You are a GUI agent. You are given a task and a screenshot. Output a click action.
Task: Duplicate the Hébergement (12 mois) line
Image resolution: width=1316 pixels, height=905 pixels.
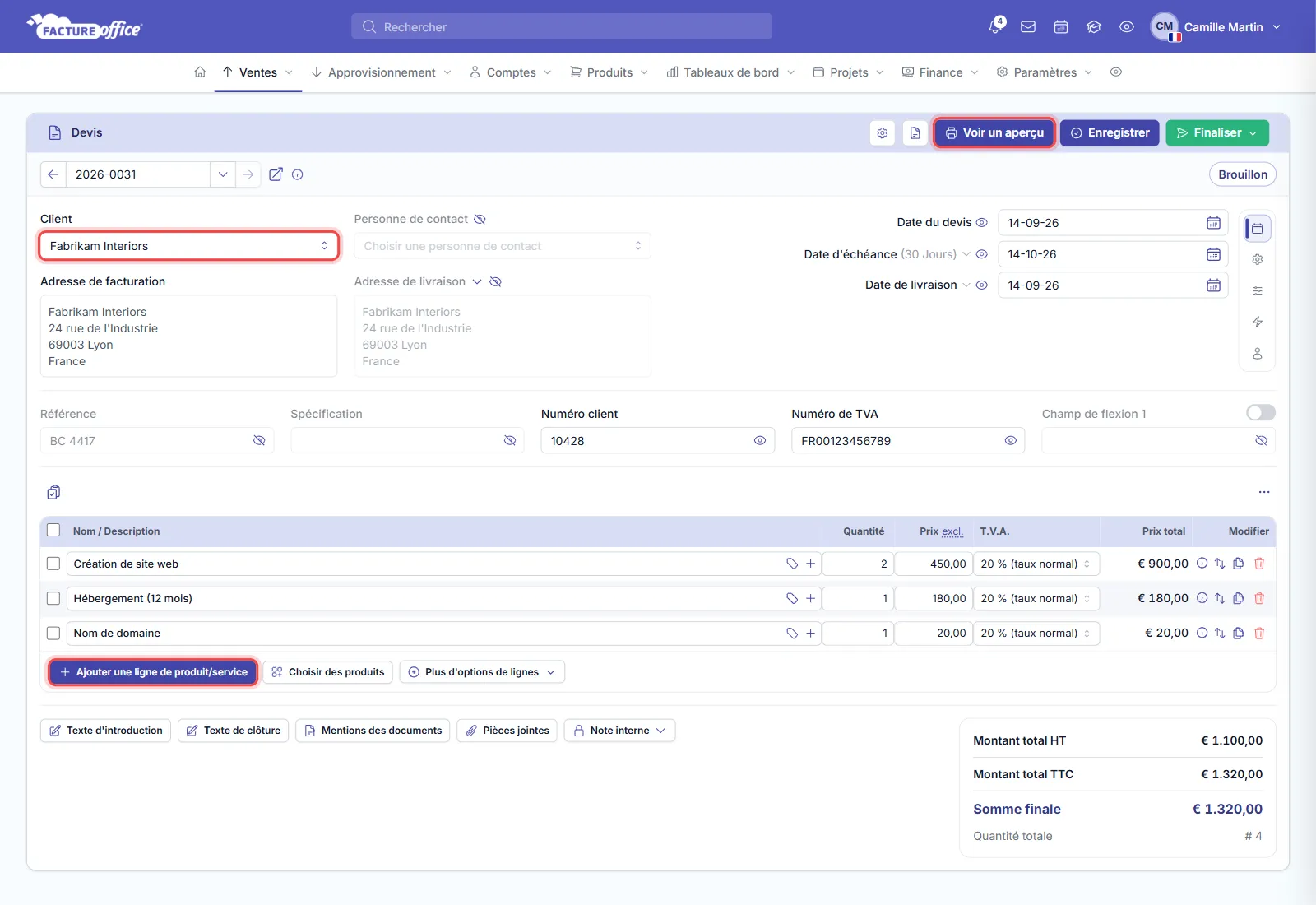click(x=1239, y=598)
